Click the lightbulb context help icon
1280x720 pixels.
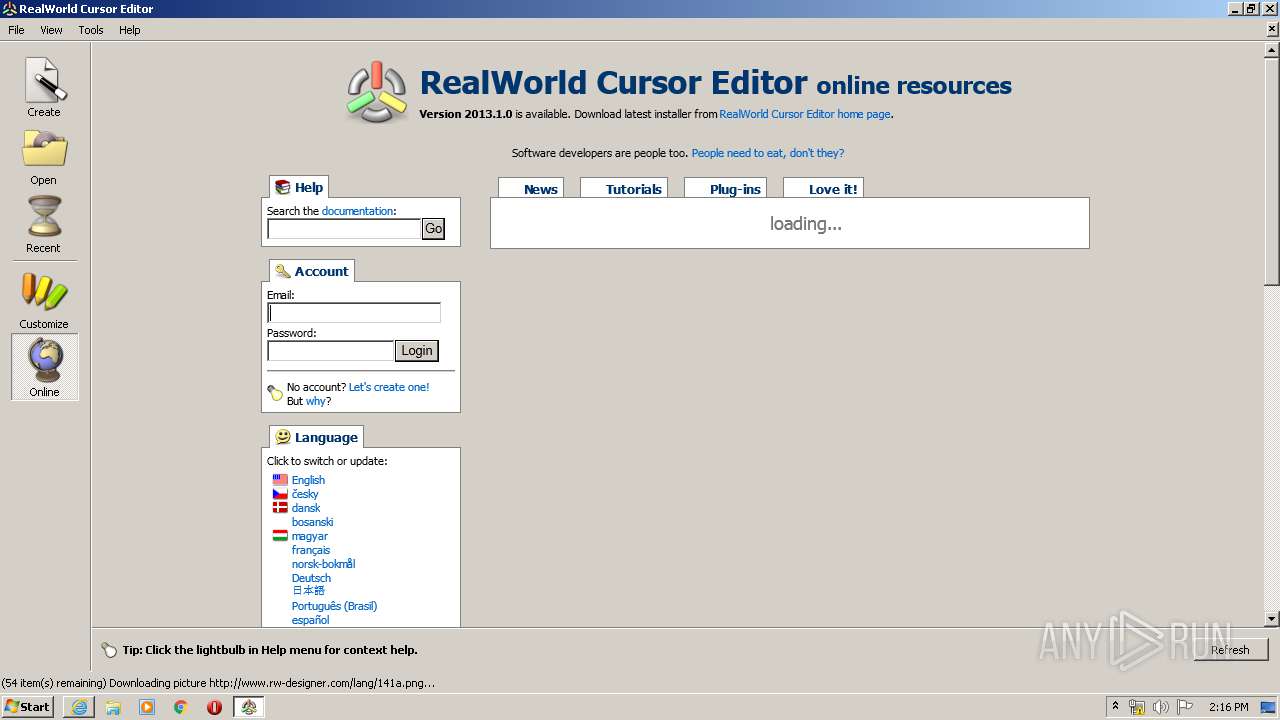tap(109, 650)
